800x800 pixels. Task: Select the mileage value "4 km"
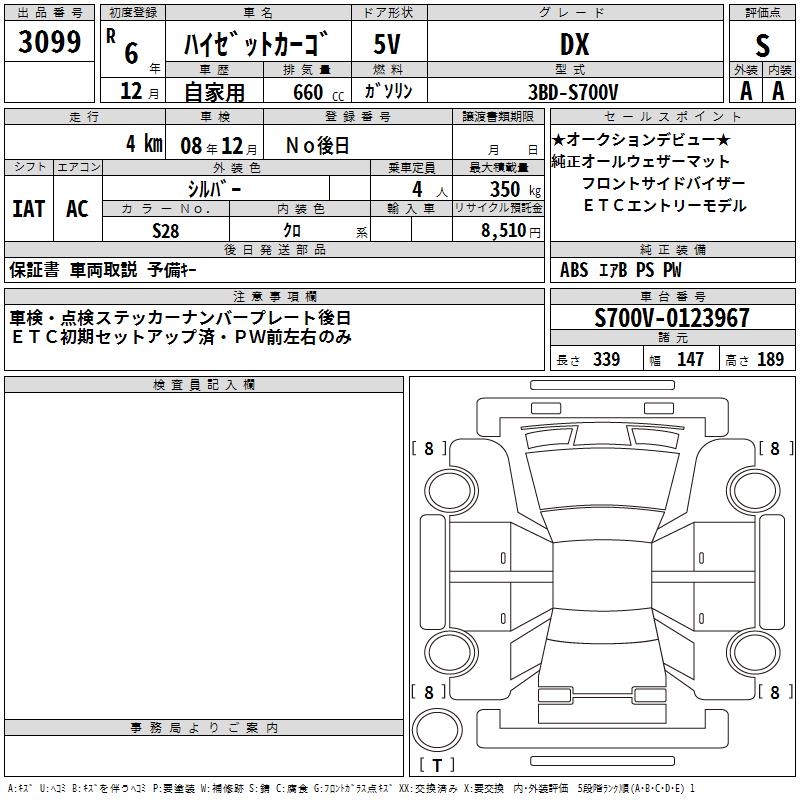(x=144, y=143)
